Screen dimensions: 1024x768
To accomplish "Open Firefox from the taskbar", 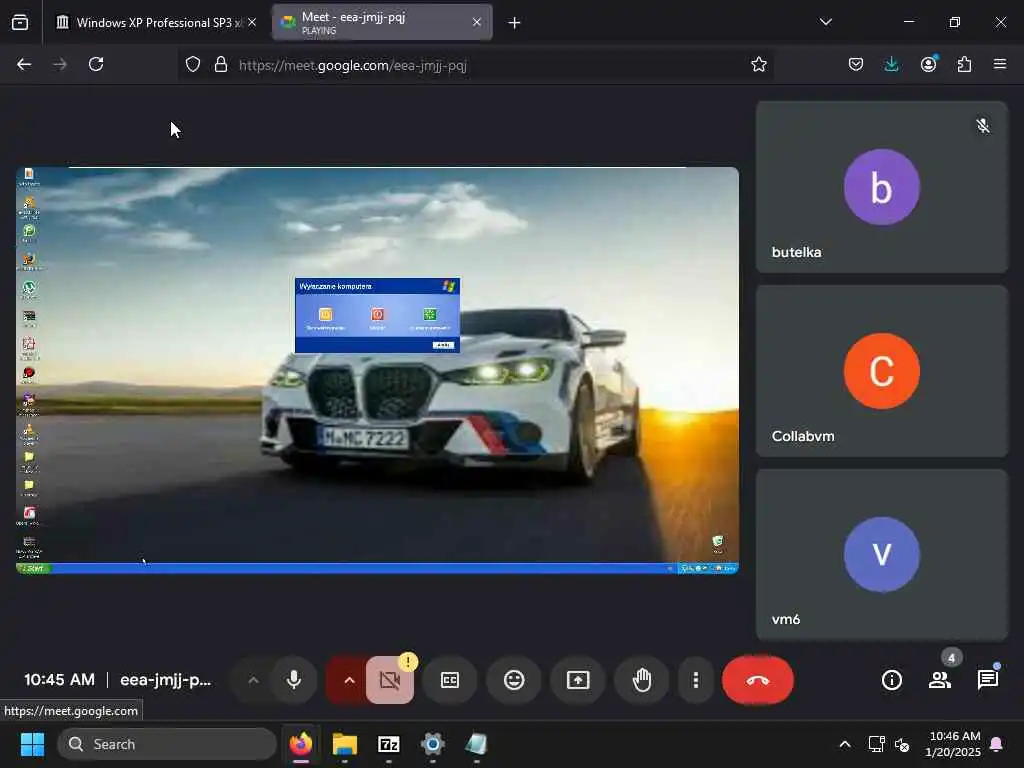I will point(300,744).
